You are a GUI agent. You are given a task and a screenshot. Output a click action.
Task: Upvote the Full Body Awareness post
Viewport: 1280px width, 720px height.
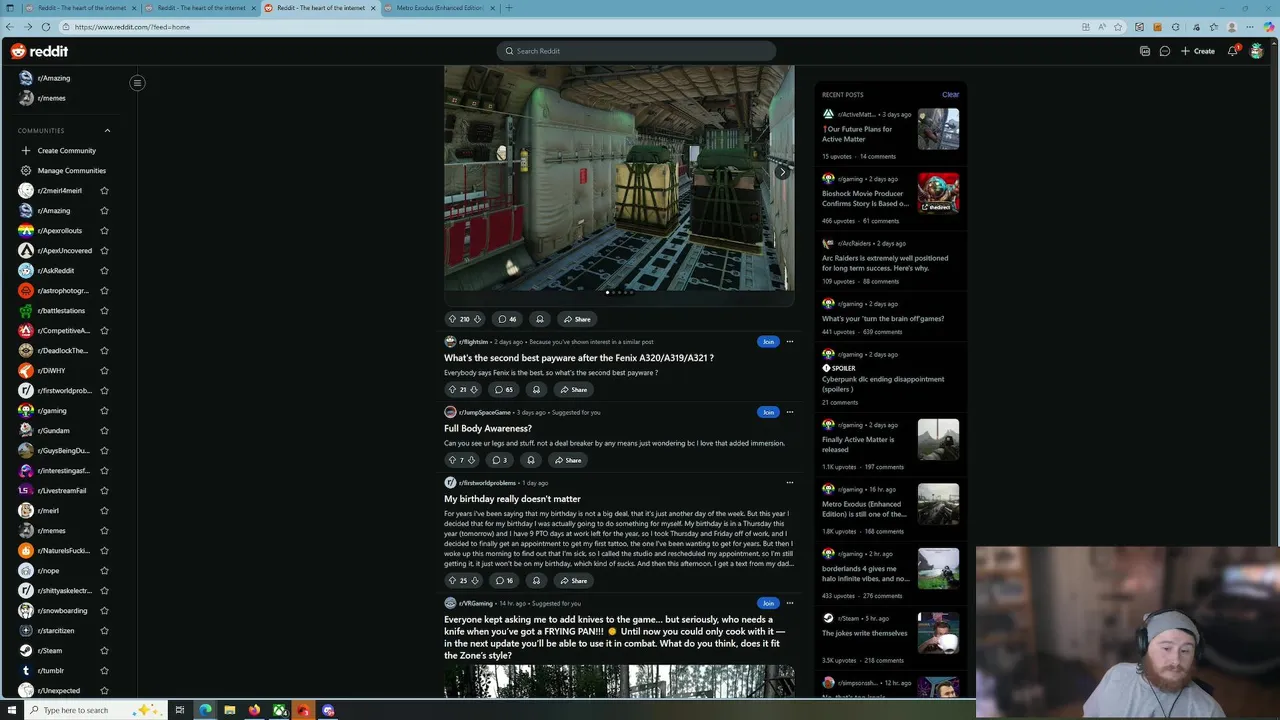[452, 460]
